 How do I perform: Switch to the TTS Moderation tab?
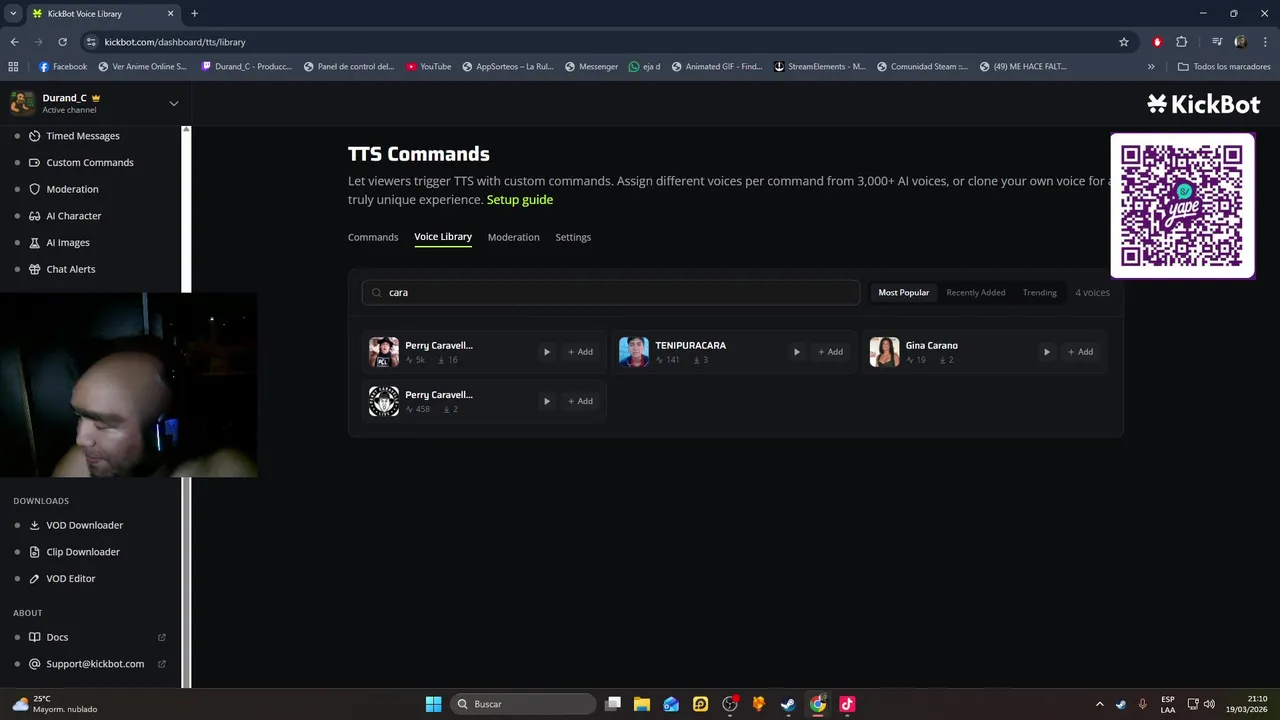(514, 237)
